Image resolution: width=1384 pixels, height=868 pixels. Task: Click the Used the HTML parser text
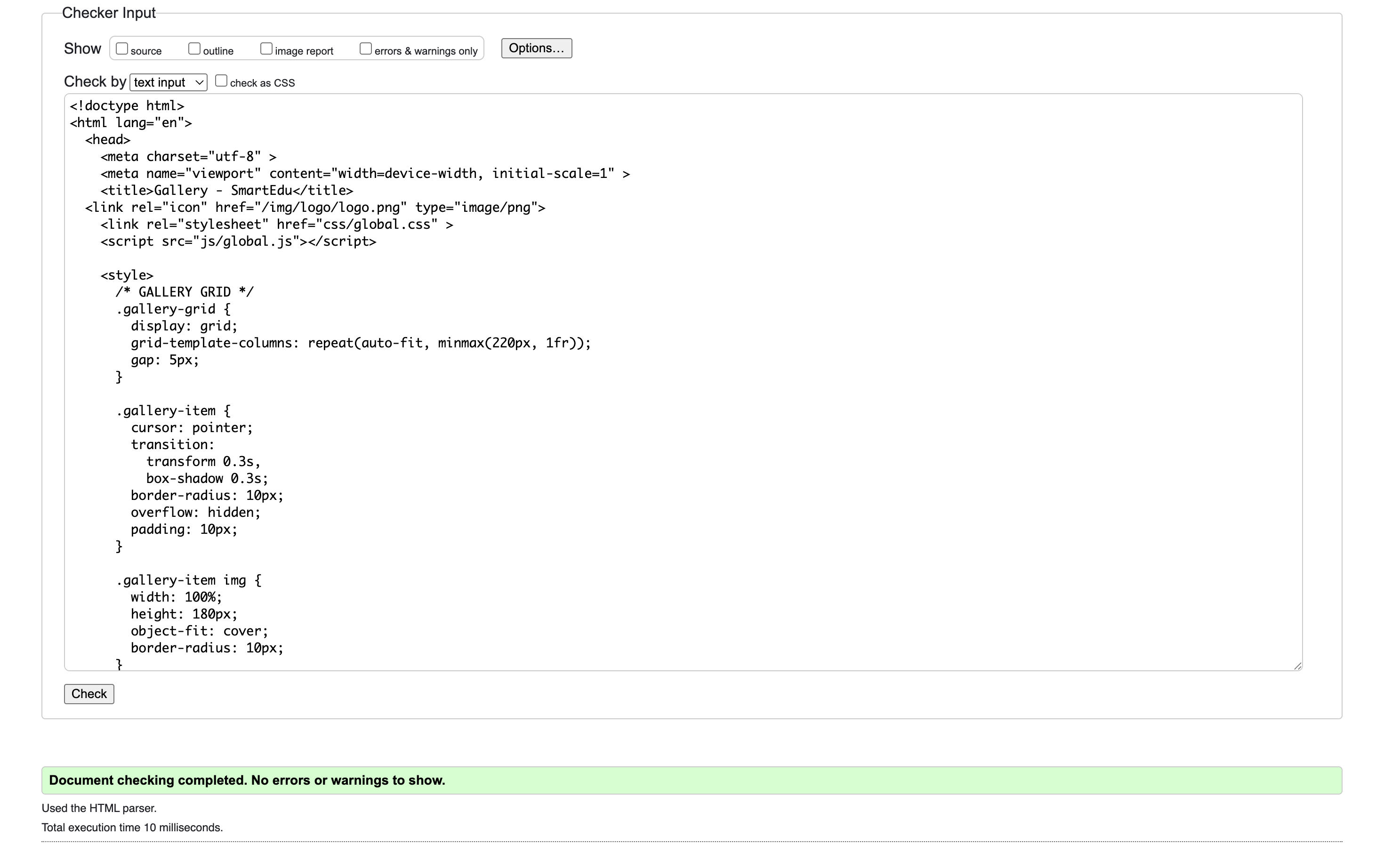[99, 808]
